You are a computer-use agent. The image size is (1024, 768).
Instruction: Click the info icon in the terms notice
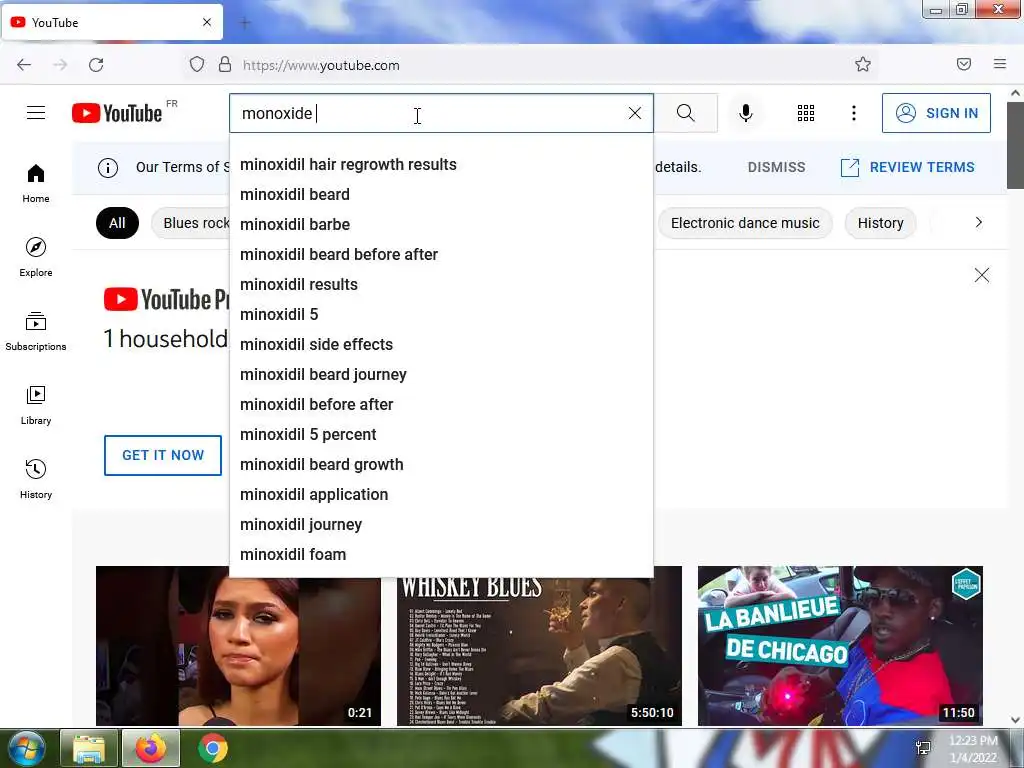point(108,168)
